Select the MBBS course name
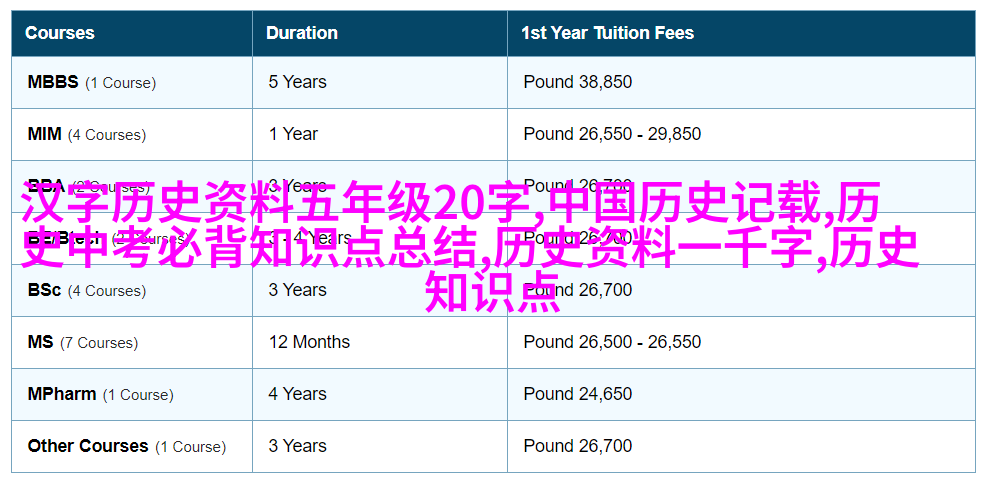984x483 pixels. tap(53, 82)
